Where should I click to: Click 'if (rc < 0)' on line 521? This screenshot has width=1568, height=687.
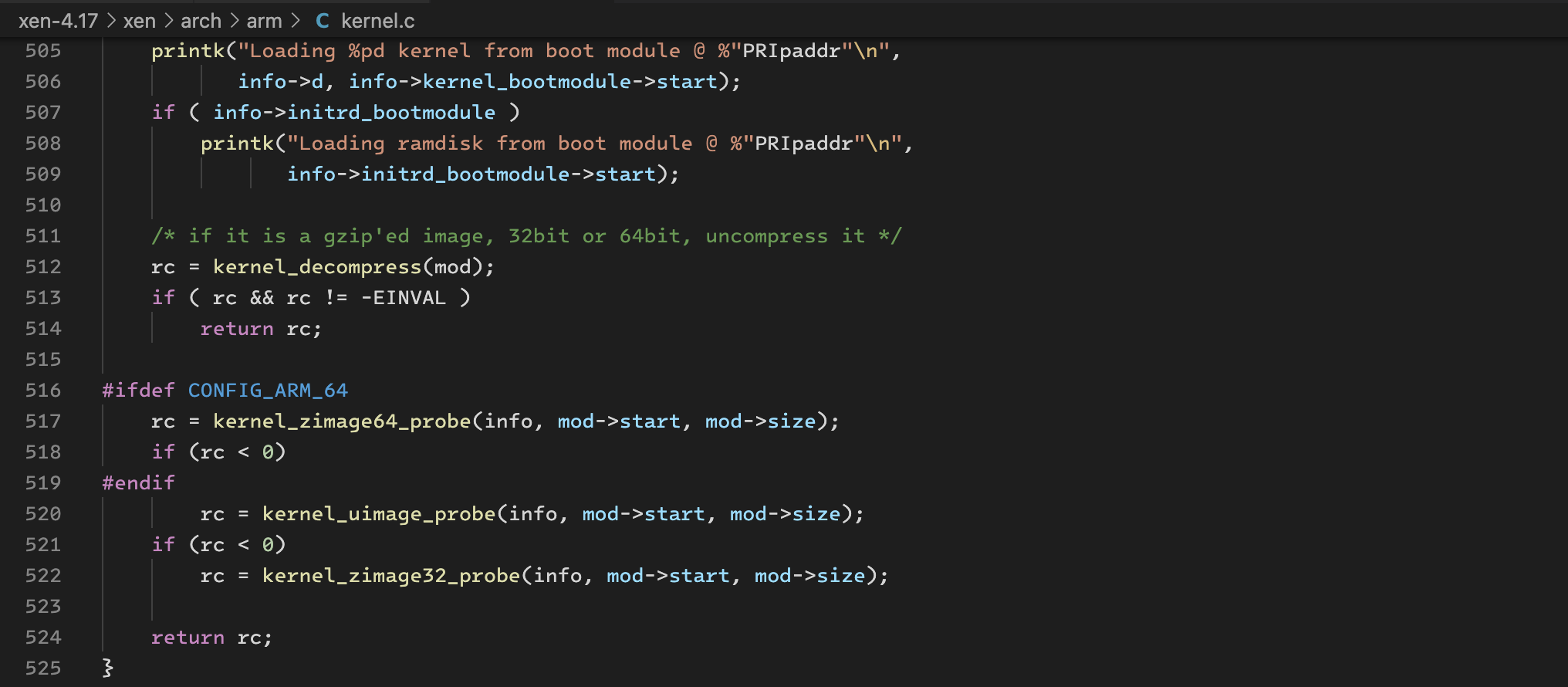[x=218, y=545]
